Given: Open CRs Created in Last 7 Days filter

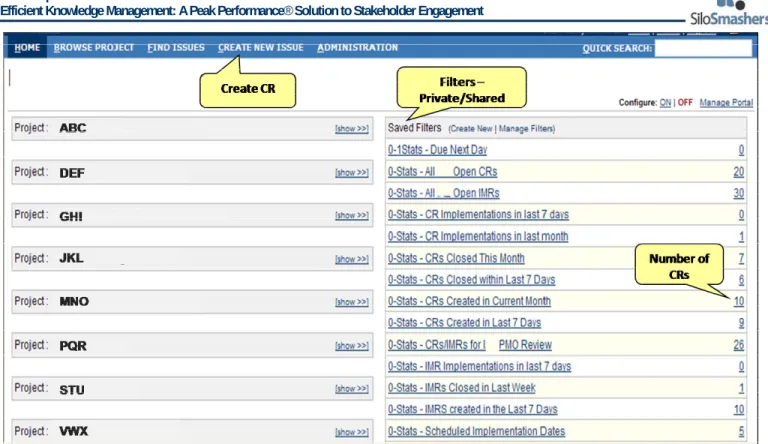Looking at the screenshot, I should tap(464, 322).
